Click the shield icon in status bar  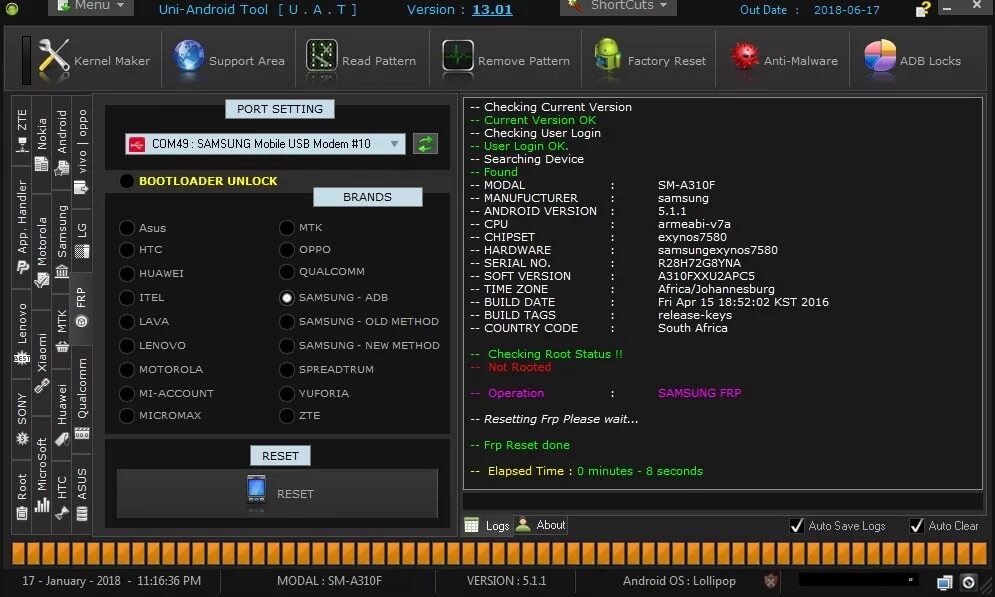[770, 581]
